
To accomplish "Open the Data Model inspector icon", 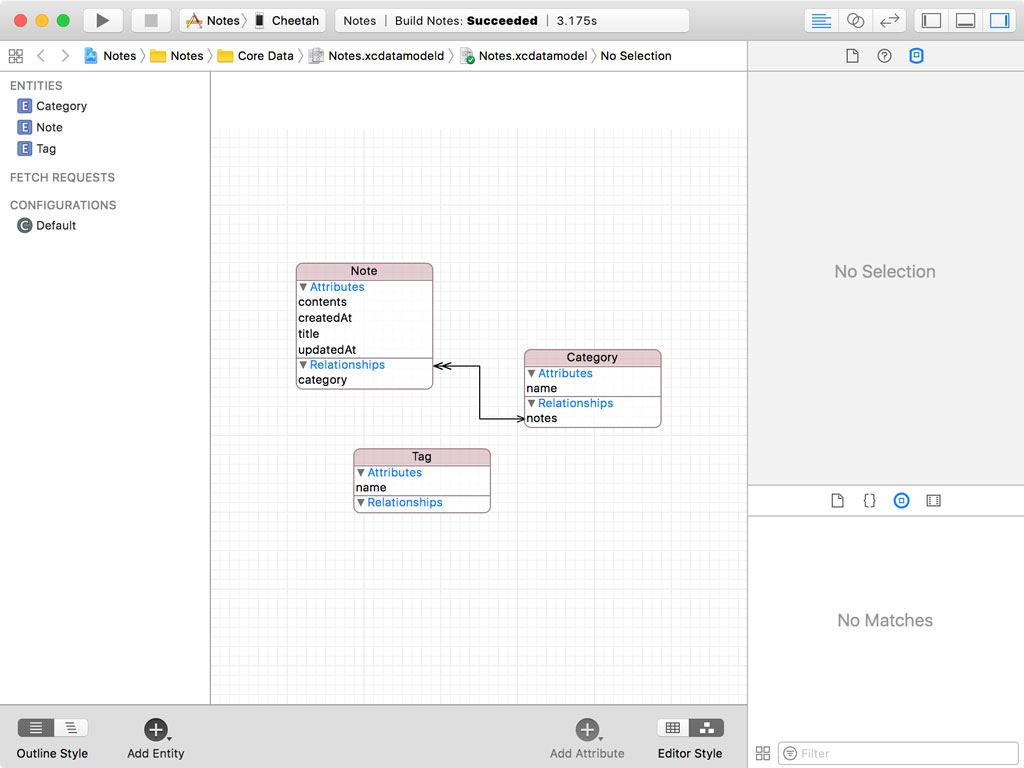I will point(917,56).
